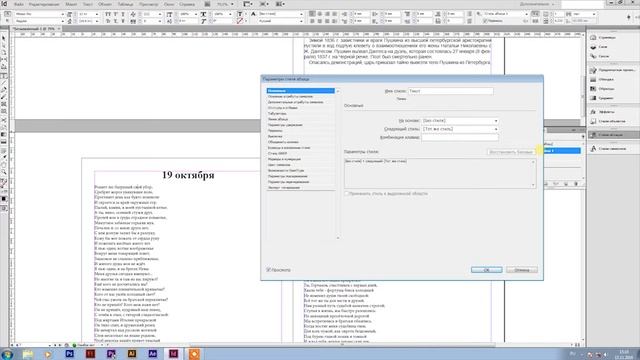The width and height of the screenshot is (640, 360).
Task: Open the font size dropdown
Action: 97,14
